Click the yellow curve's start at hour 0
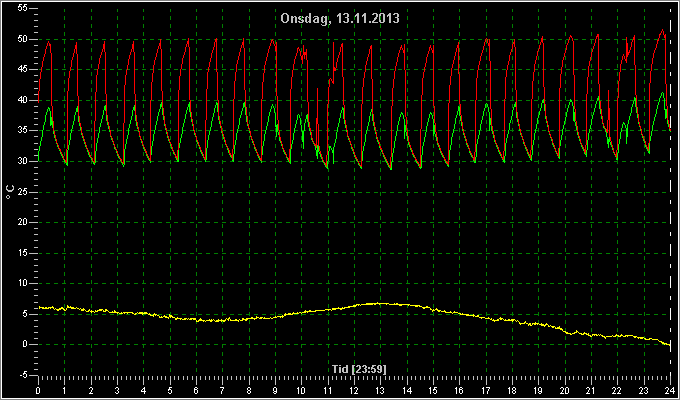Screen dimensions: 680x400 (x=39, y=307)
